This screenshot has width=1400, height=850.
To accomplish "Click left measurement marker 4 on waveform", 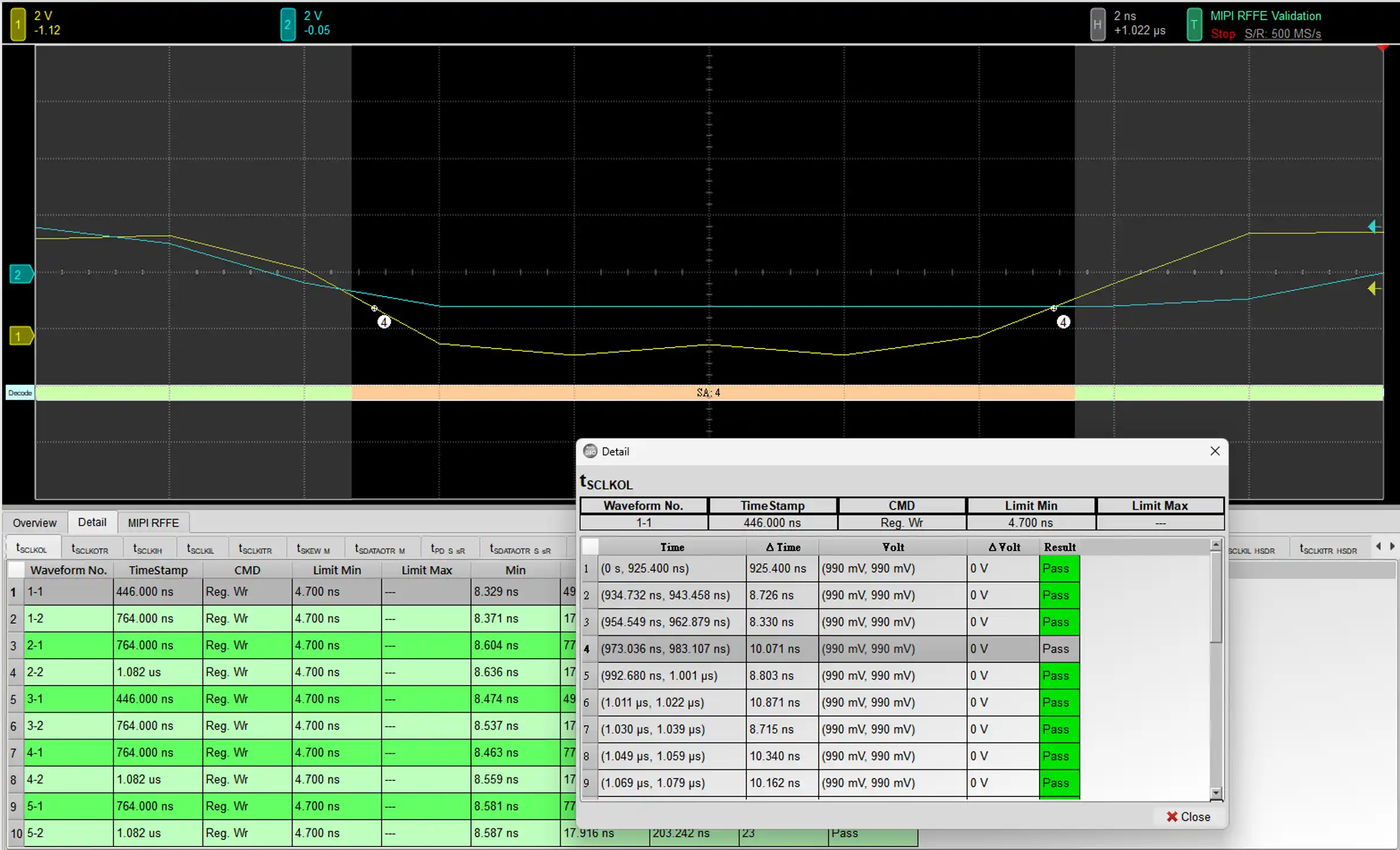I will point(384,322).
